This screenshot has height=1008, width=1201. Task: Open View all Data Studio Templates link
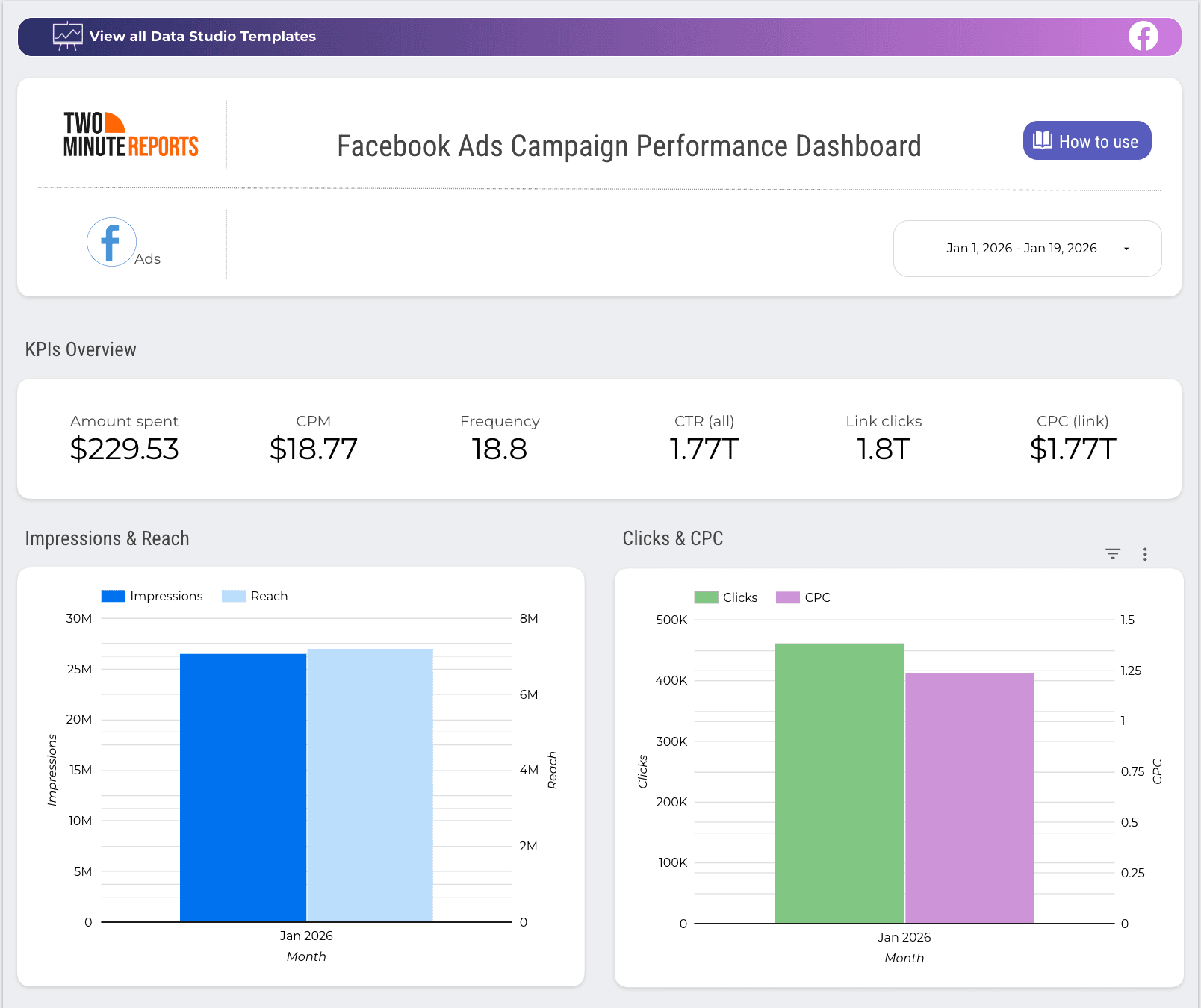pyautogui.click(x=202, y=35)
